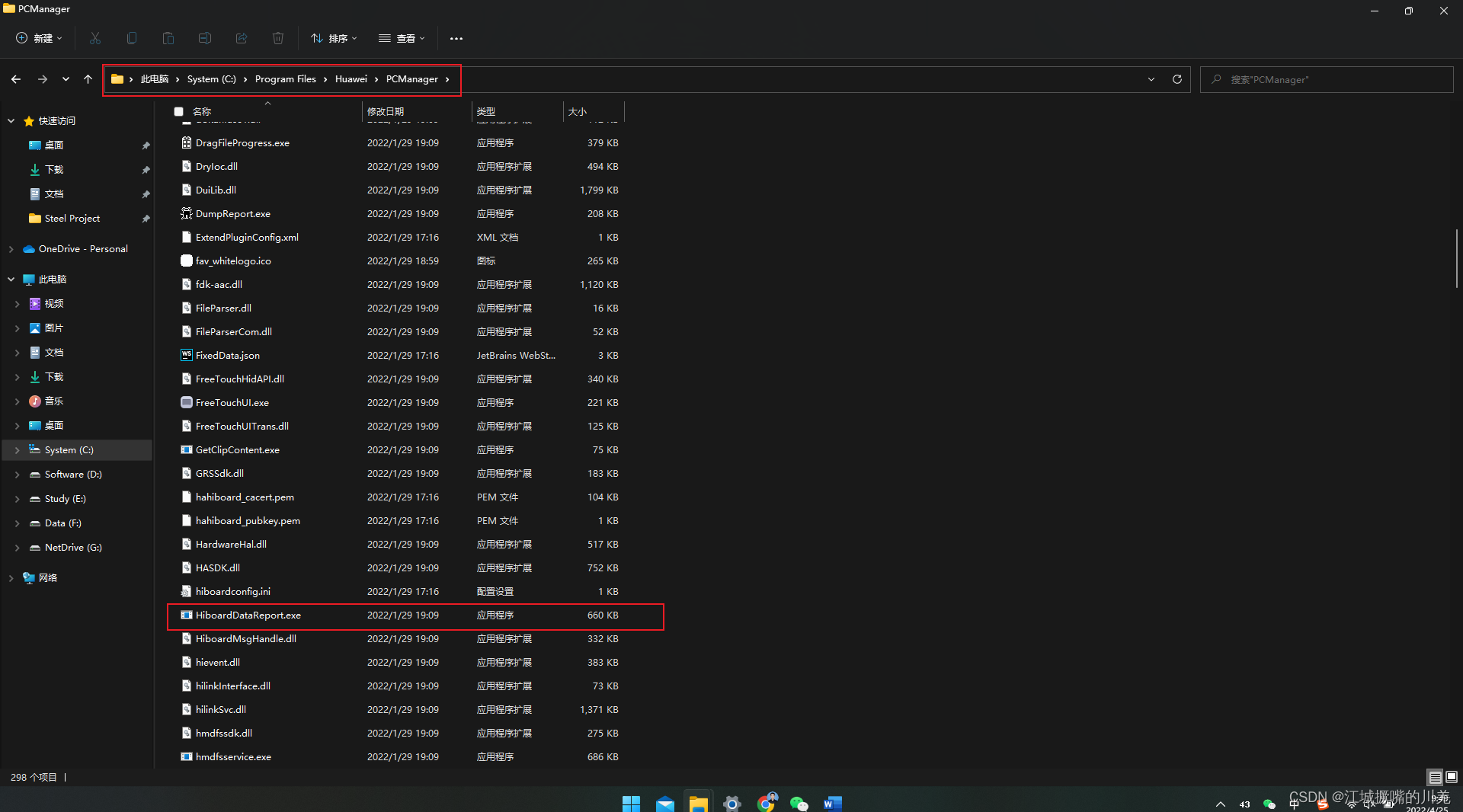Click the Paste clipboard icon

tap(168, 38)
